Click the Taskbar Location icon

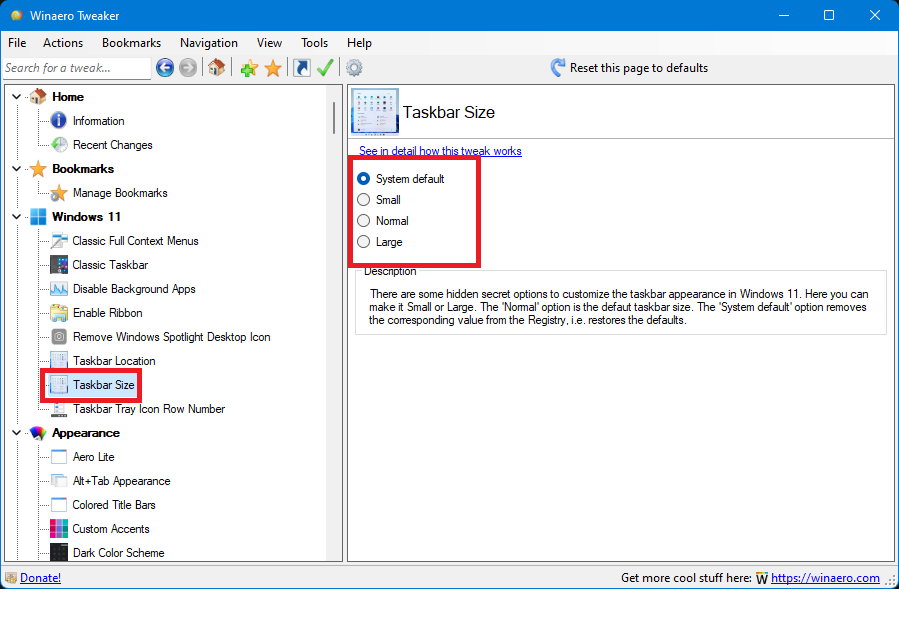click(59, 361)
